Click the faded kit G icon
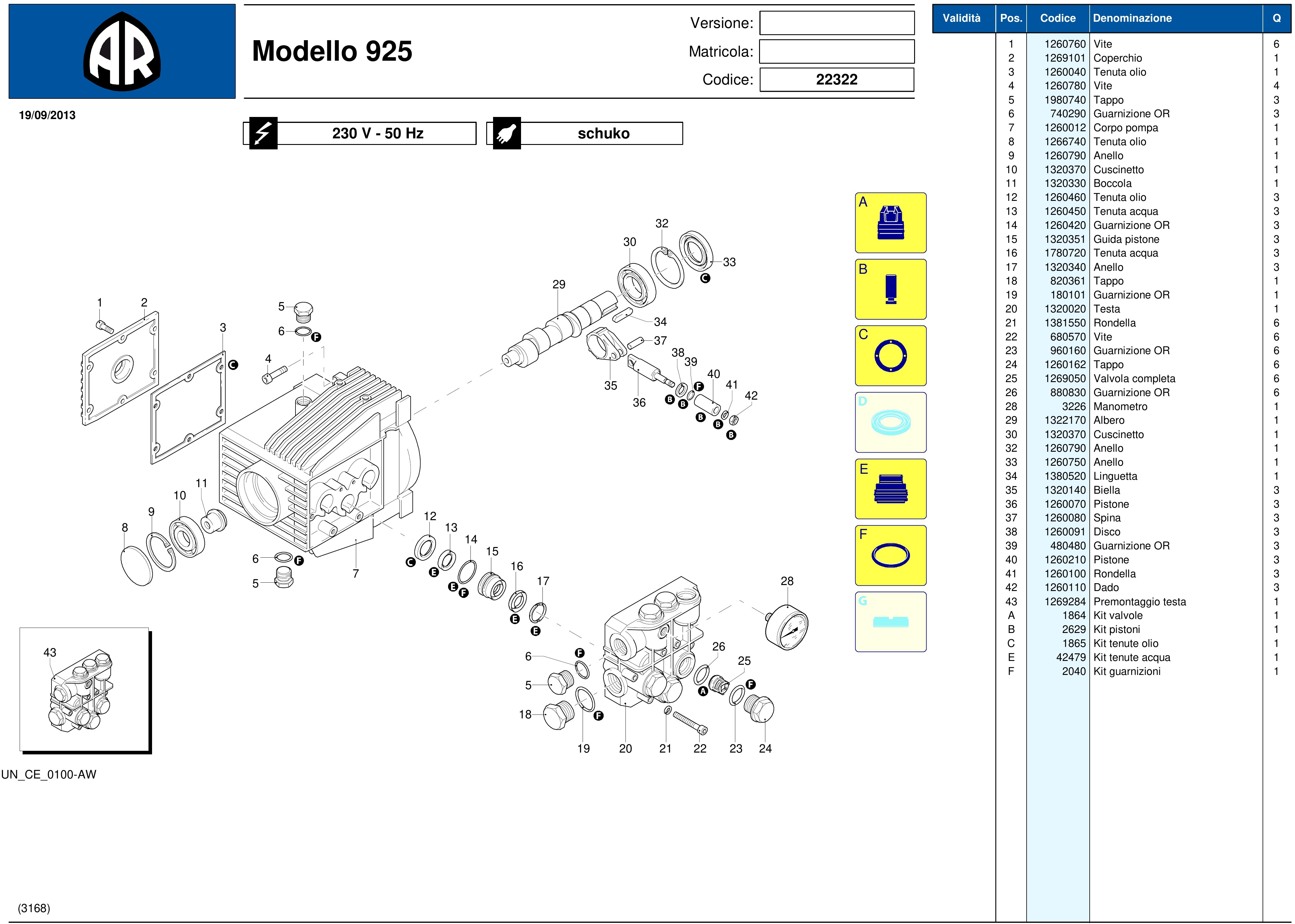The image size is (1295, 924). click(890, 622)
